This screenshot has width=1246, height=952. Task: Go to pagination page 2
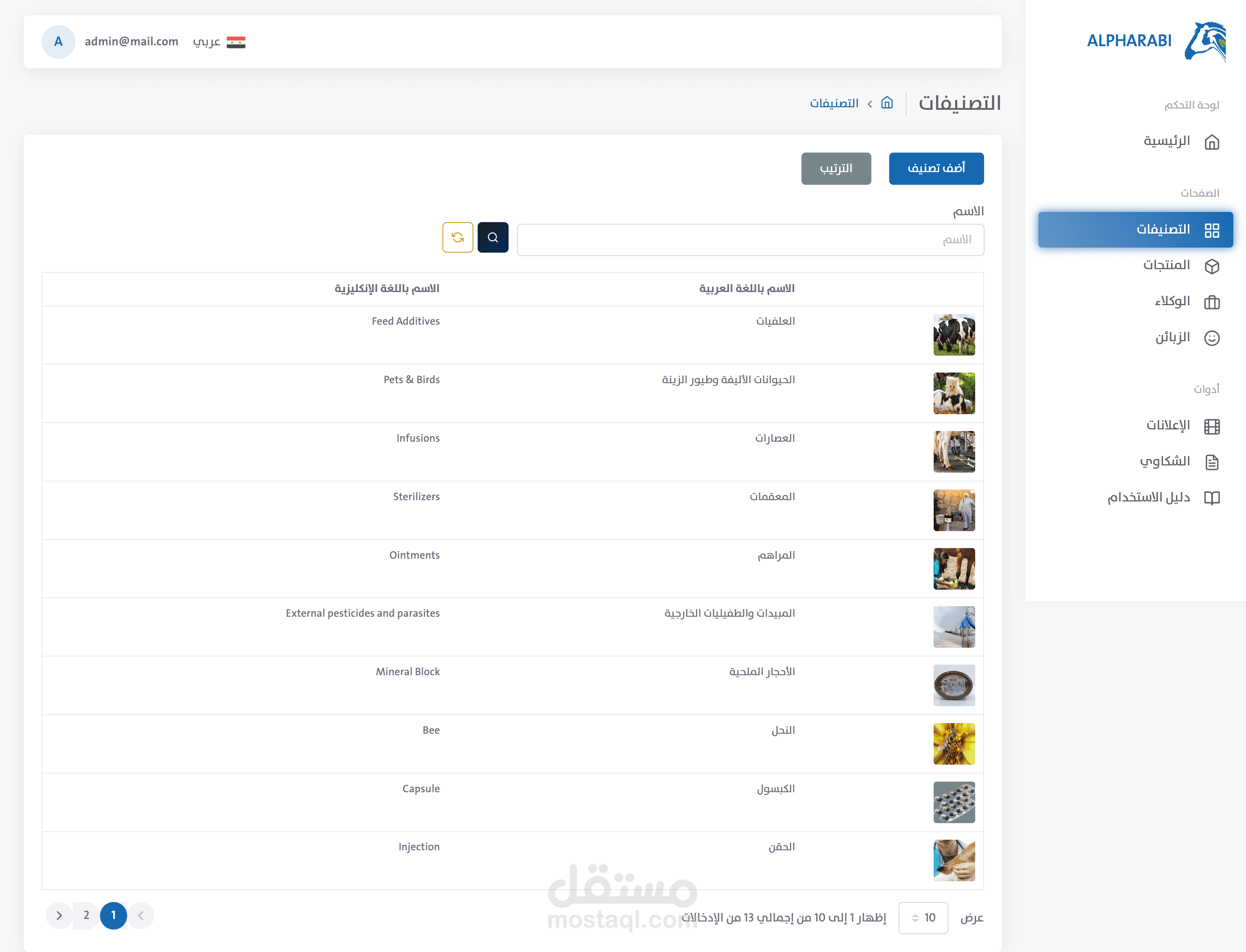click(x=86, y=915)
